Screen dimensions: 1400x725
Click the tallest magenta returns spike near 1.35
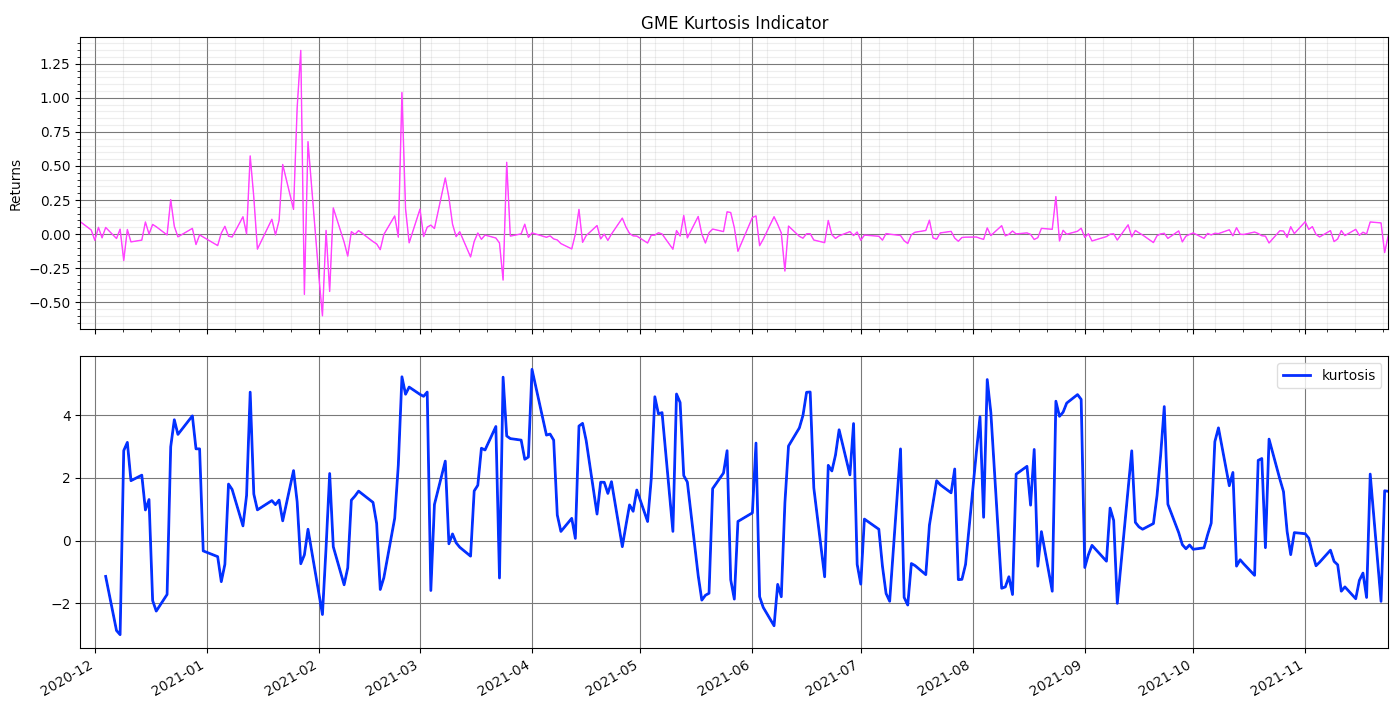coord(300,52)
